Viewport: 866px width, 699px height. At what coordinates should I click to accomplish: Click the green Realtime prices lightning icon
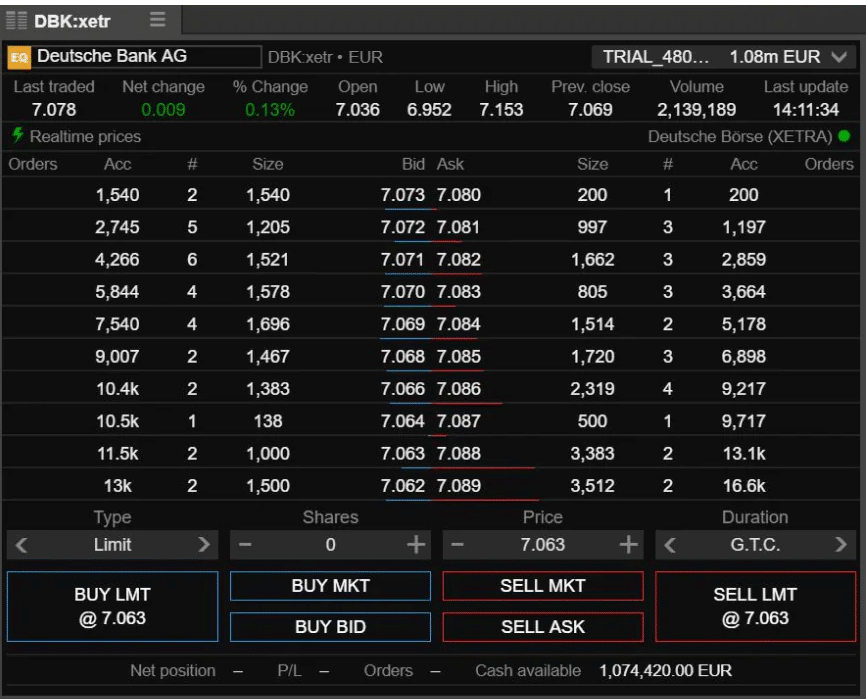(x=18, y=135)
